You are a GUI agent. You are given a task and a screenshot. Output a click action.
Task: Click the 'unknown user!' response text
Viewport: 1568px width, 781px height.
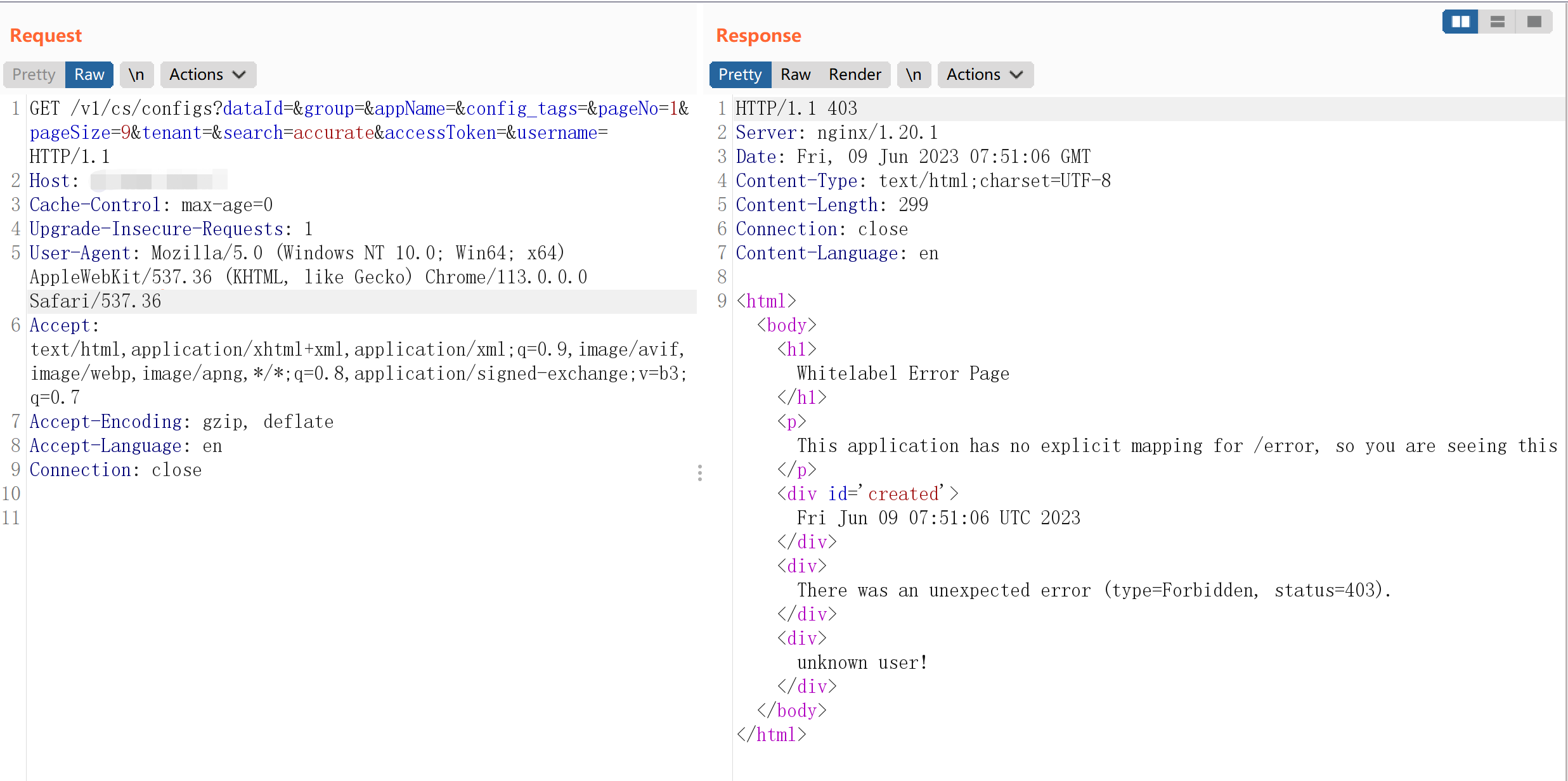point(862,662)
